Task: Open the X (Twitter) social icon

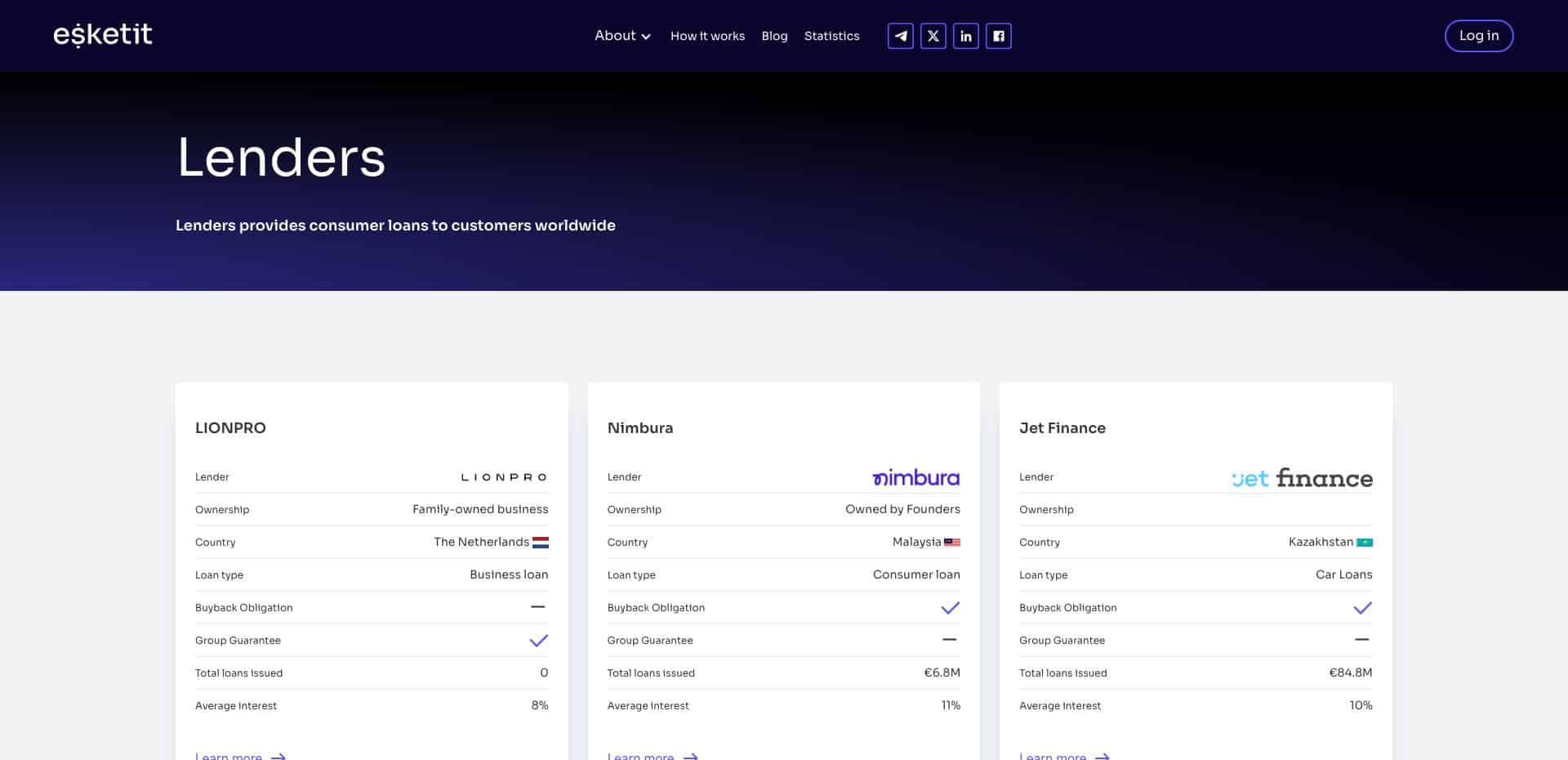Action: pos(933,36)
